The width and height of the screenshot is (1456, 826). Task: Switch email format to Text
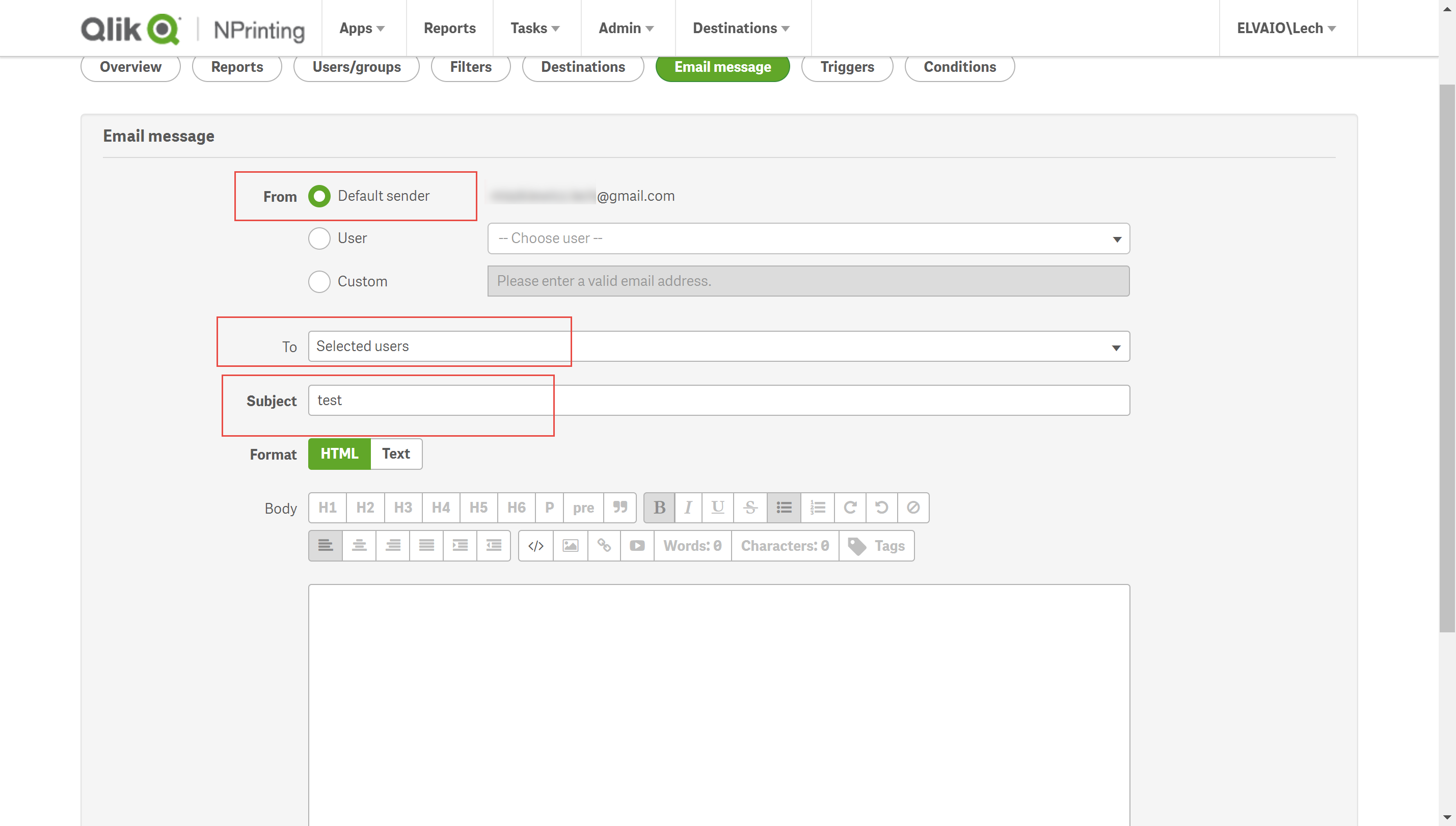[x=396, y=454]
